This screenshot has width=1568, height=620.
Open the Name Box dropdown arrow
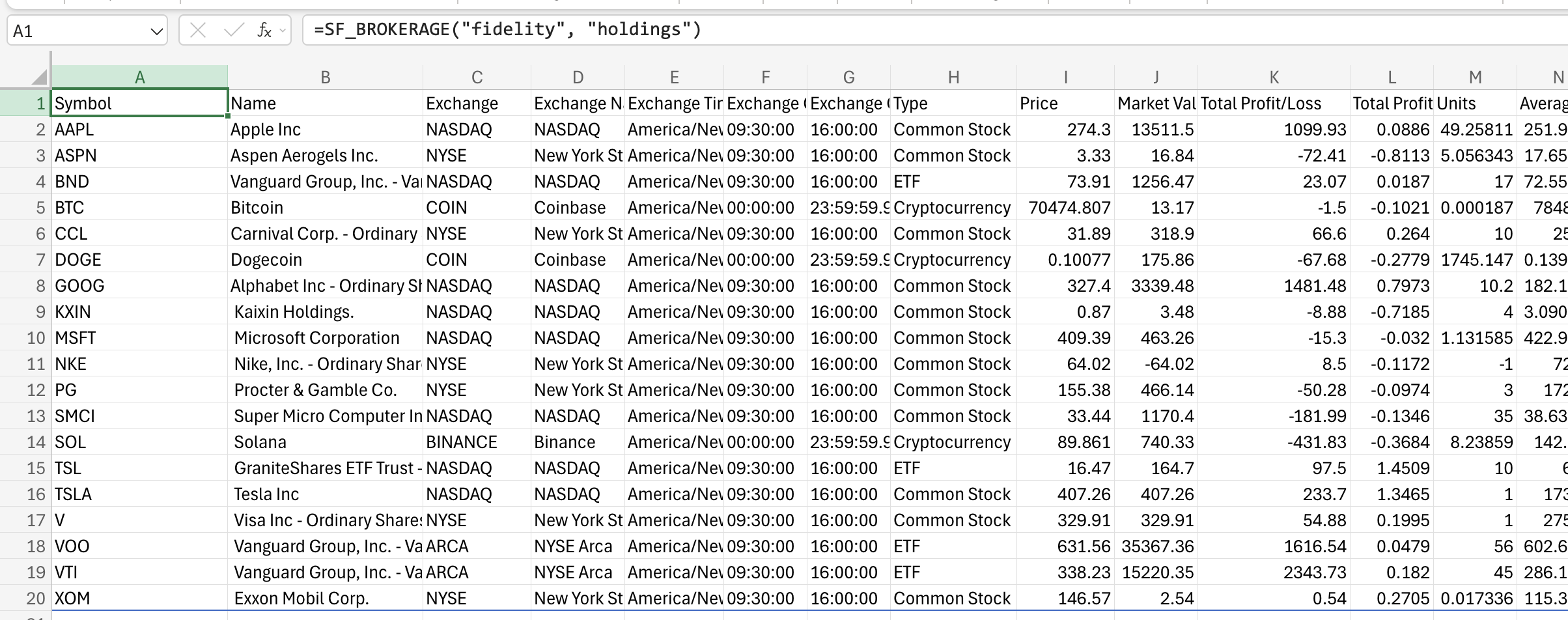(x=156, y=29)
